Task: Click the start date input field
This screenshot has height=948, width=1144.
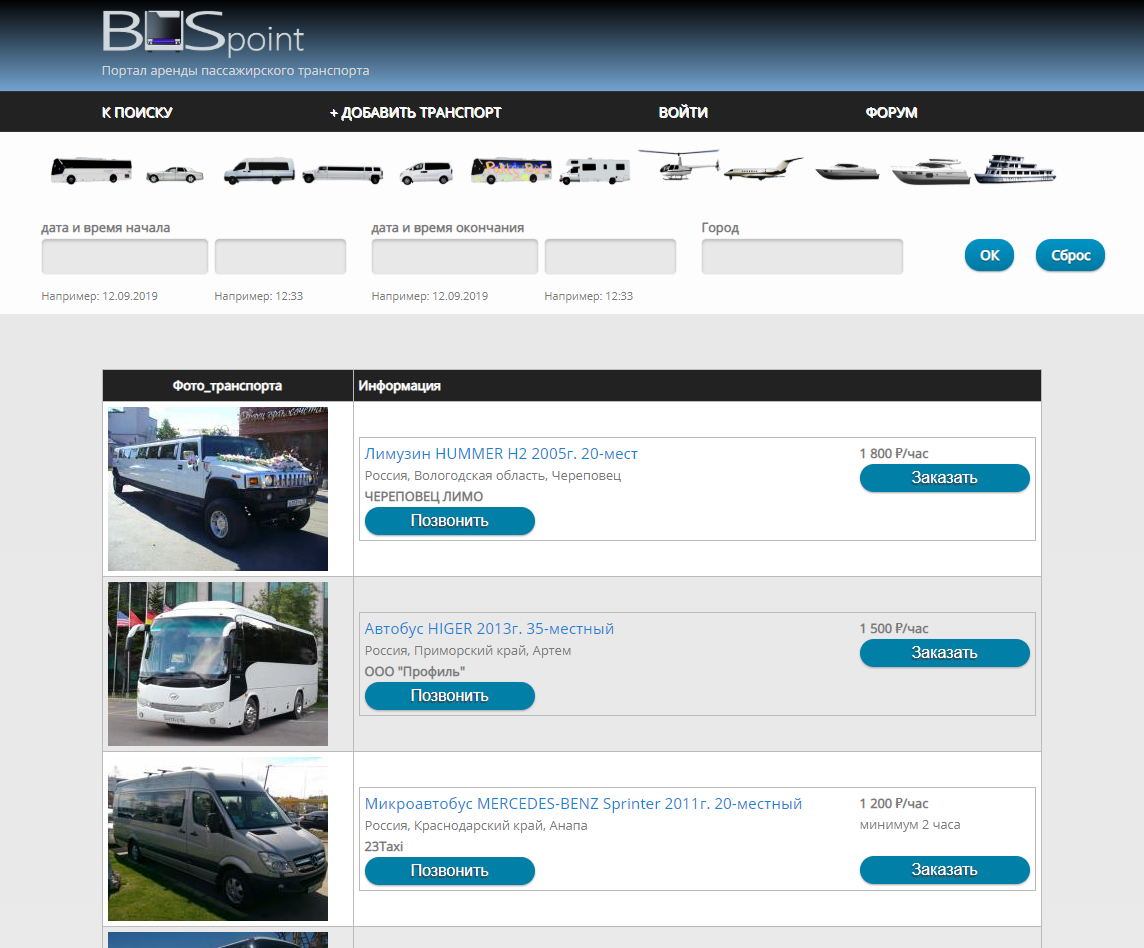Action: (125, 256)
